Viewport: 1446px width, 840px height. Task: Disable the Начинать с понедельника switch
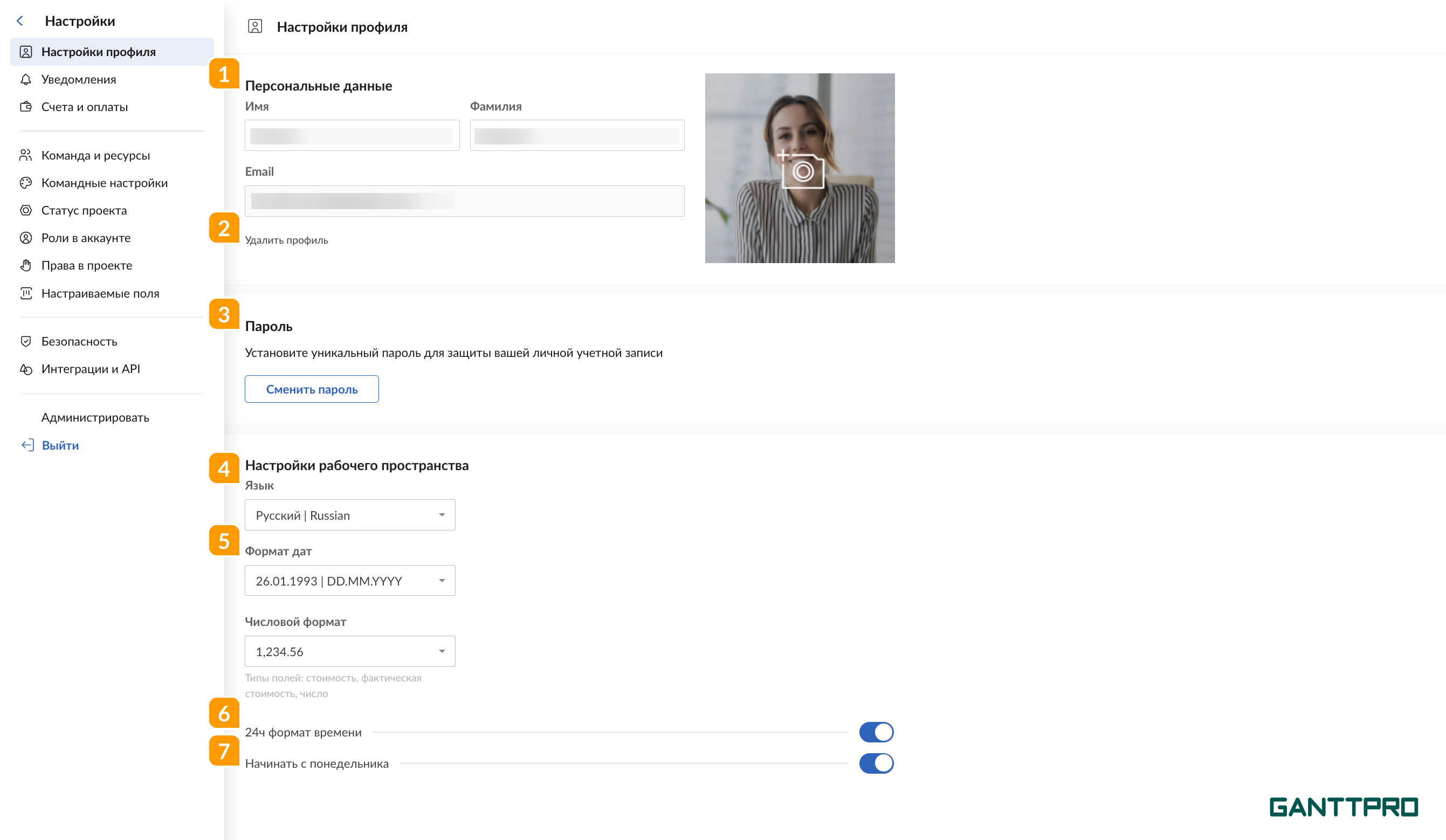(x=876, y=763)
